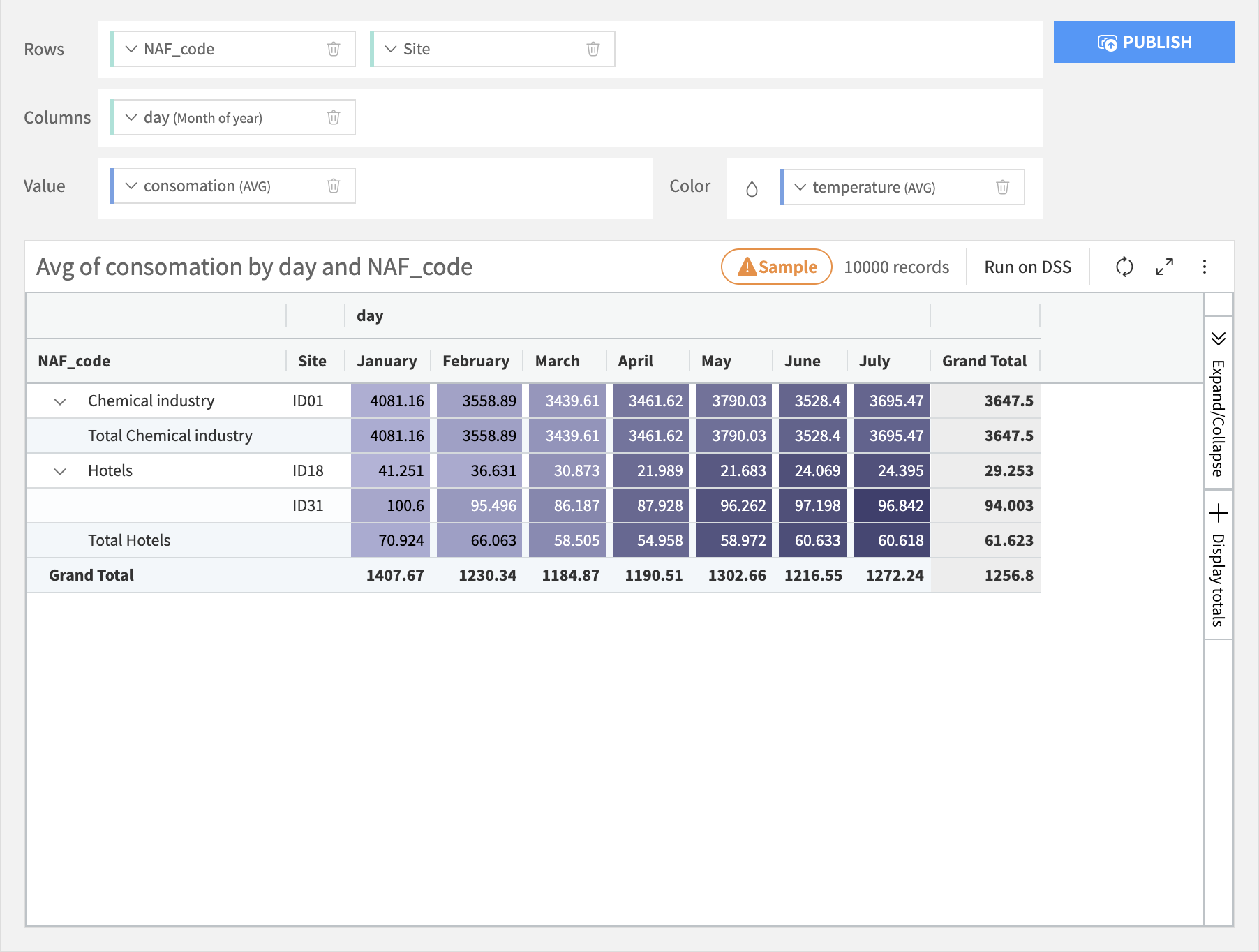Screen dimensions: 1259x952
Task: Click the 1407.67 January grand total
Action: [x=390, y=575]
